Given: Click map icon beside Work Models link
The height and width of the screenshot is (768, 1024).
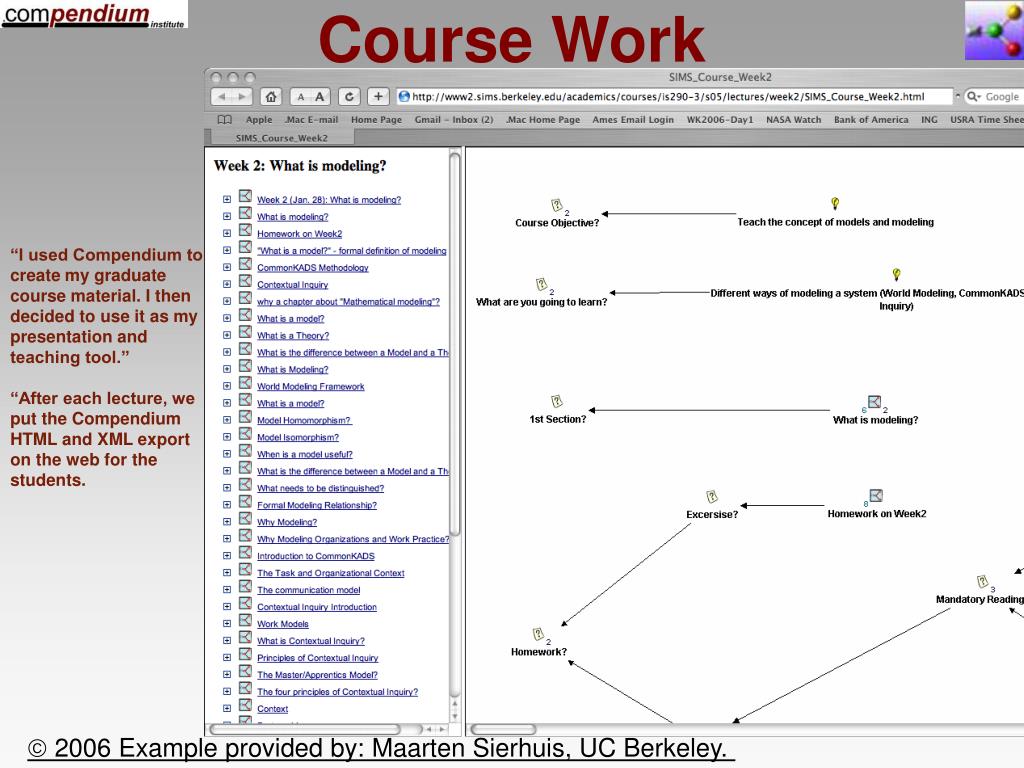Looking at the screenshot, I should pyautogui.click(x=245, y=620).
